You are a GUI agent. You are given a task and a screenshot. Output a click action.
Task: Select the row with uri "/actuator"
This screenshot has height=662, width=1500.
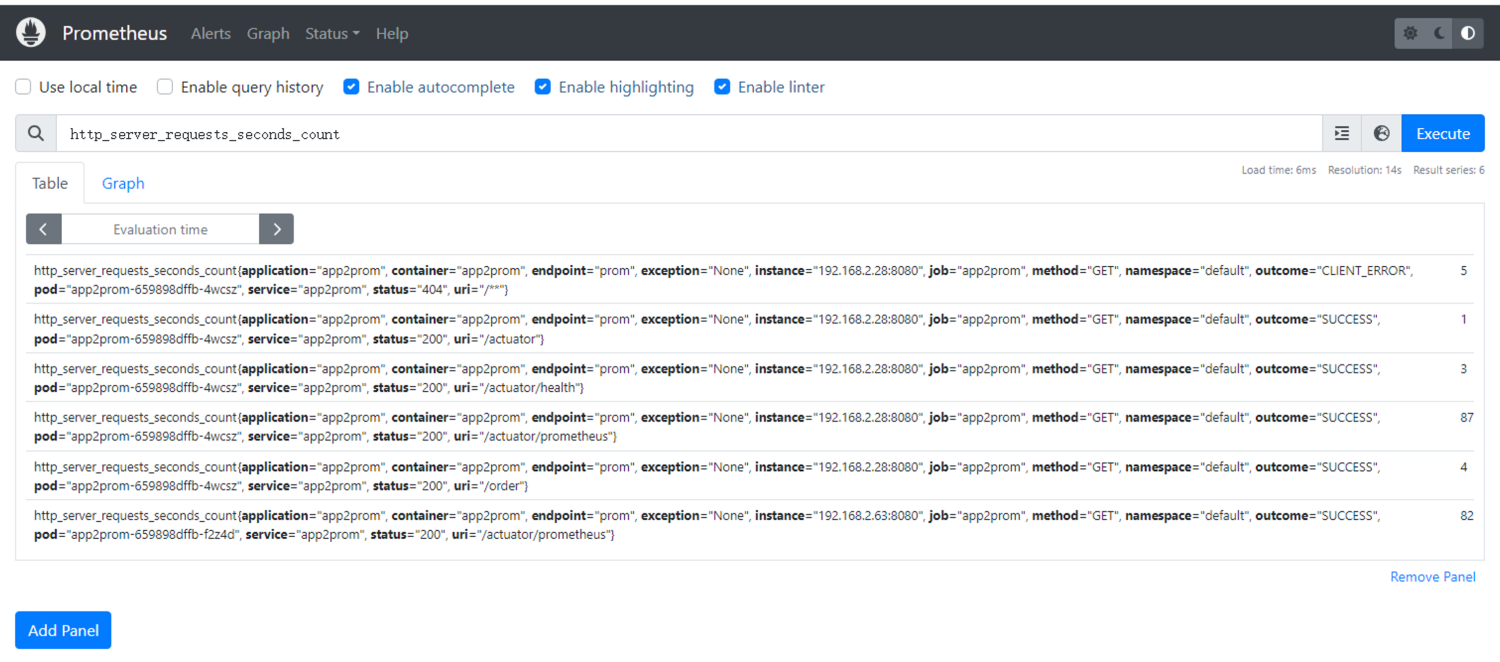click(x=750, y=328)
